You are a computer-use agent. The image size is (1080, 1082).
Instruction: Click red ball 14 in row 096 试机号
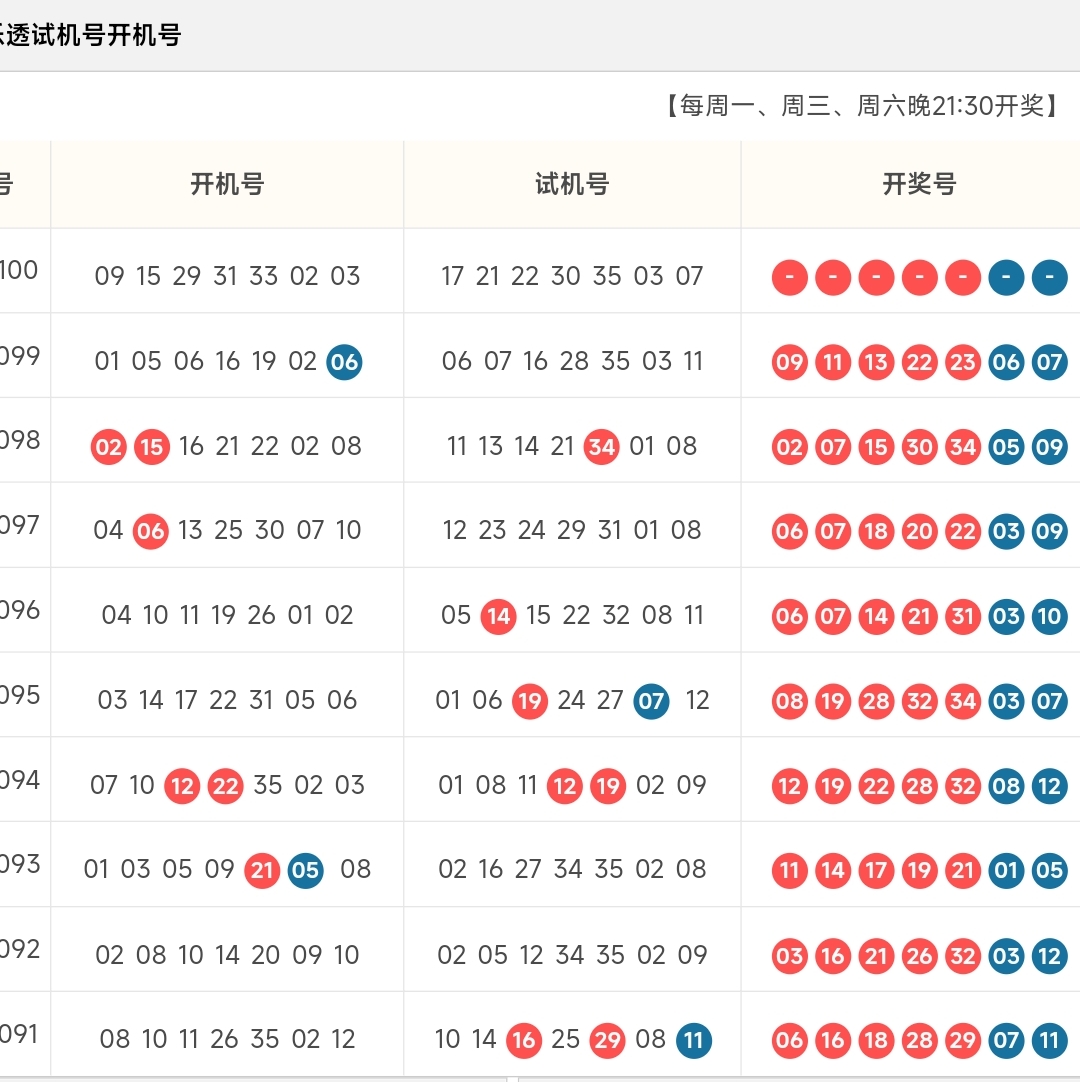pos(498,616)
